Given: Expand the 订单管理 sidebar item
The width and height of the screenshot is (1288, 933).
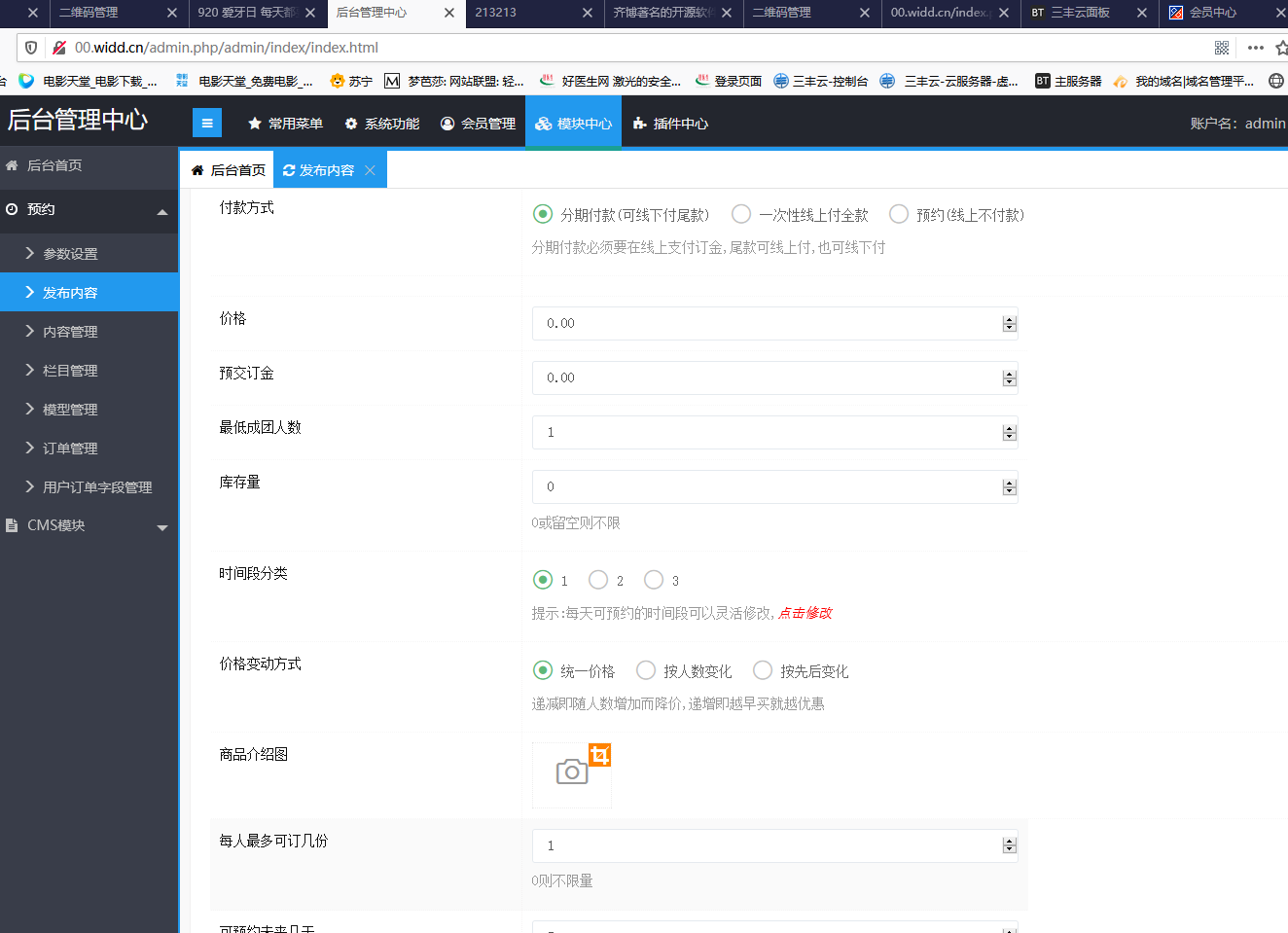Looking at the screenshot, I should (70, 449).
